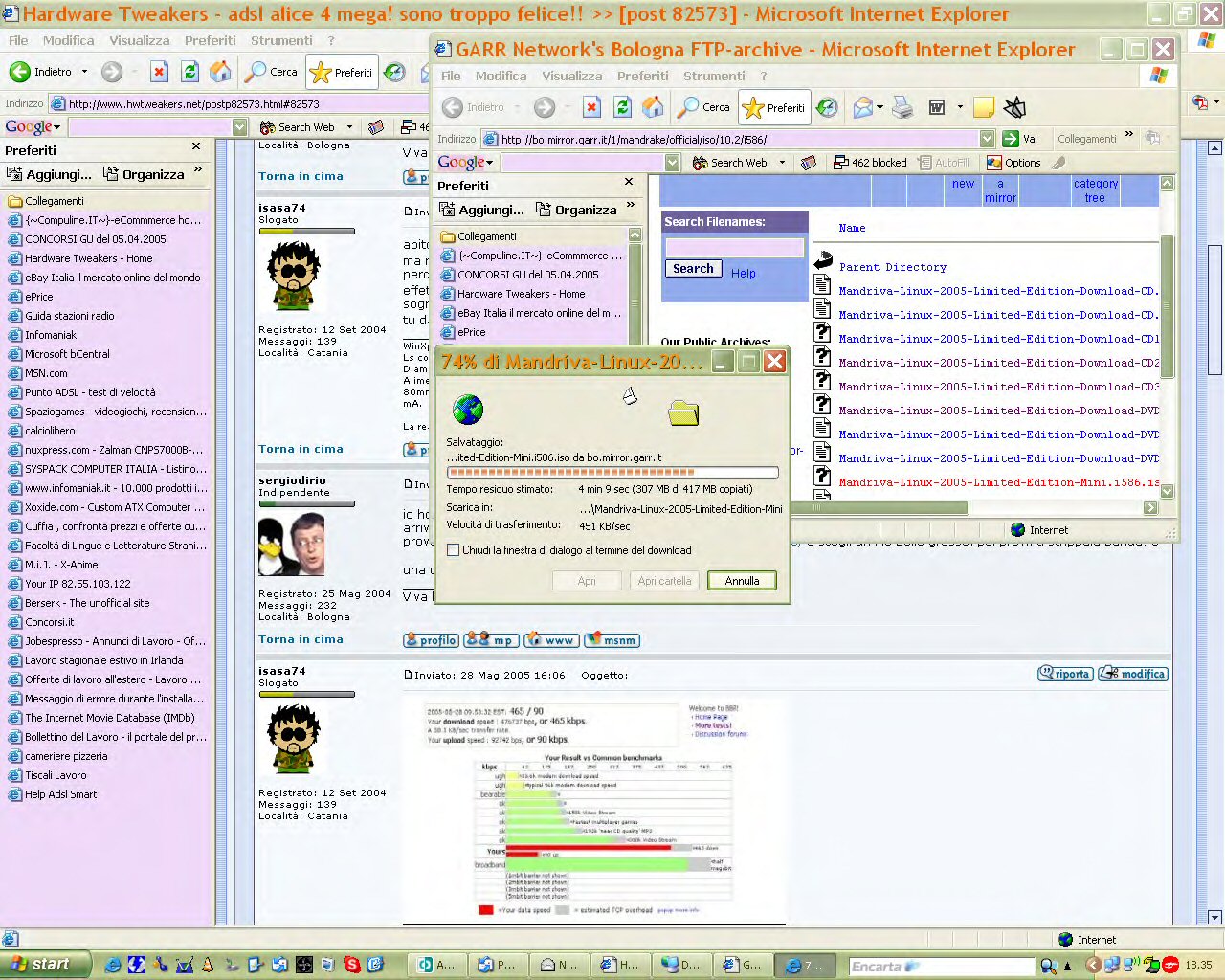Open Back button history dropdown in Hardware Tweakers
Image resolution: width=1225 pixels, height=980 pixels.
coord(84,72)
